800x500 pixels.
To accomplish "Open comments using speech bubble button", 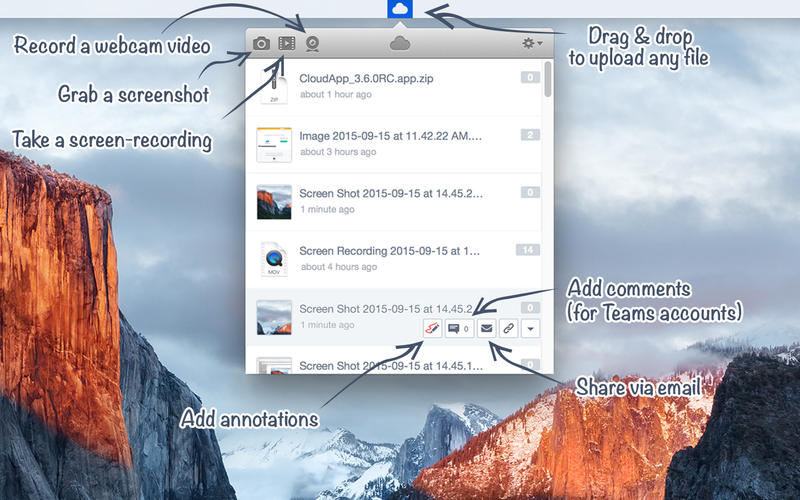I will (x=459, y=328).
